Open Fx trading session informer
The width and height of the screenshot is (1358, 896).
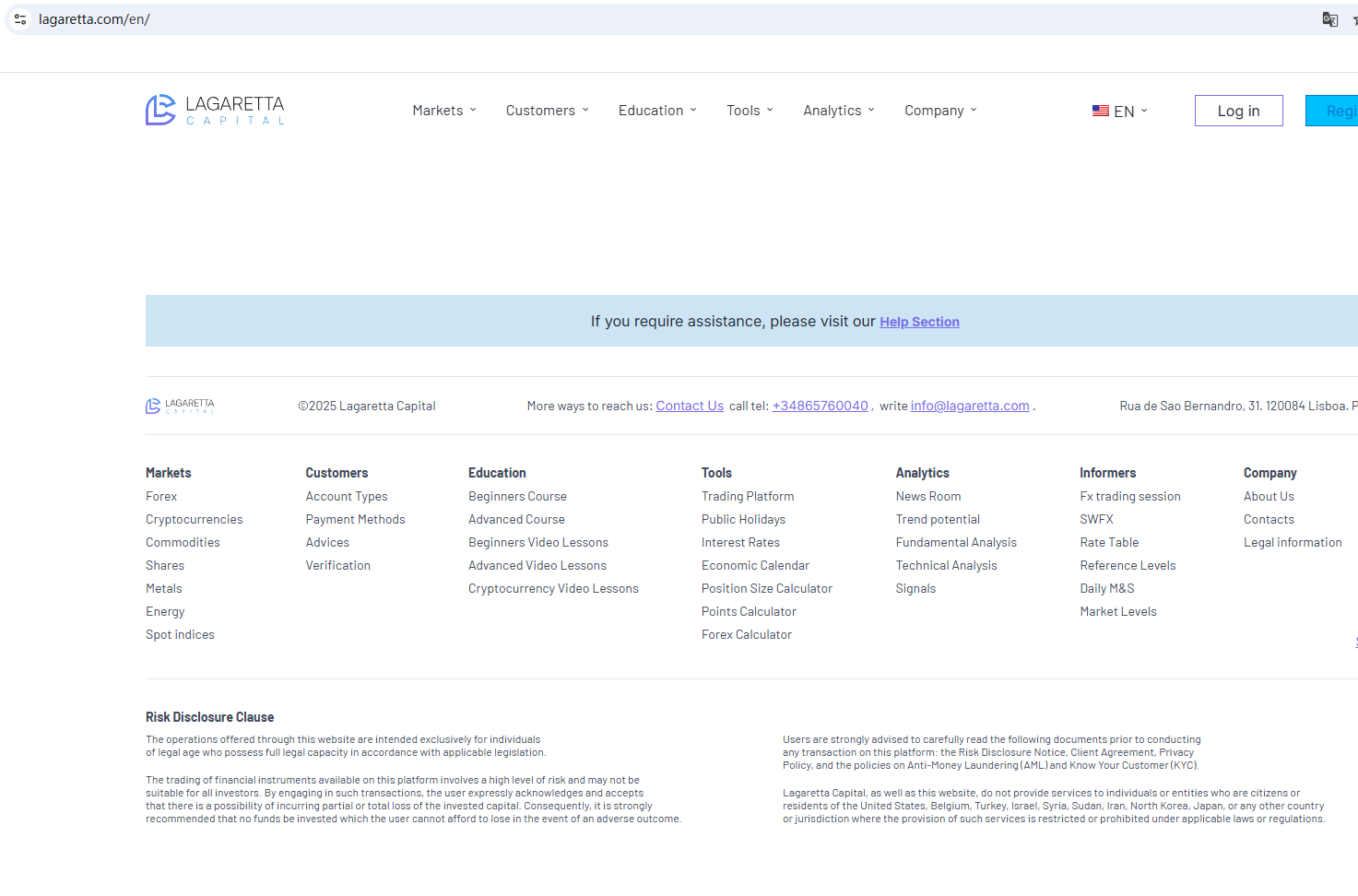1130,496
